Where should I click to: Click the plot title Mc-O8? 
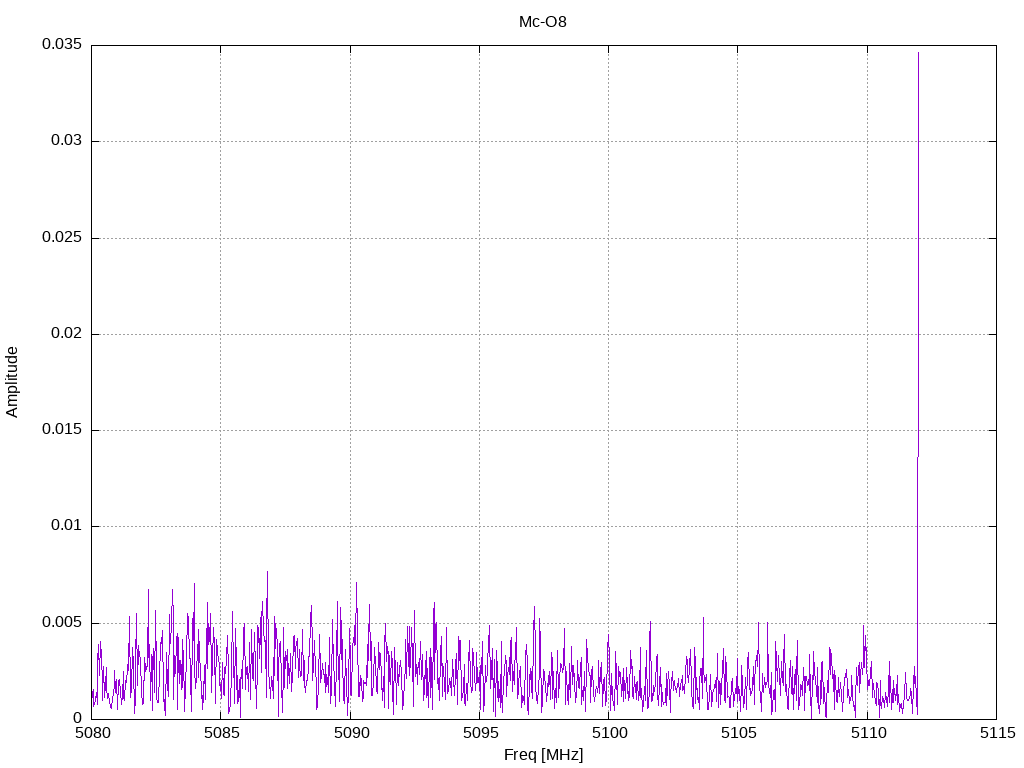(x=542, y=21)
